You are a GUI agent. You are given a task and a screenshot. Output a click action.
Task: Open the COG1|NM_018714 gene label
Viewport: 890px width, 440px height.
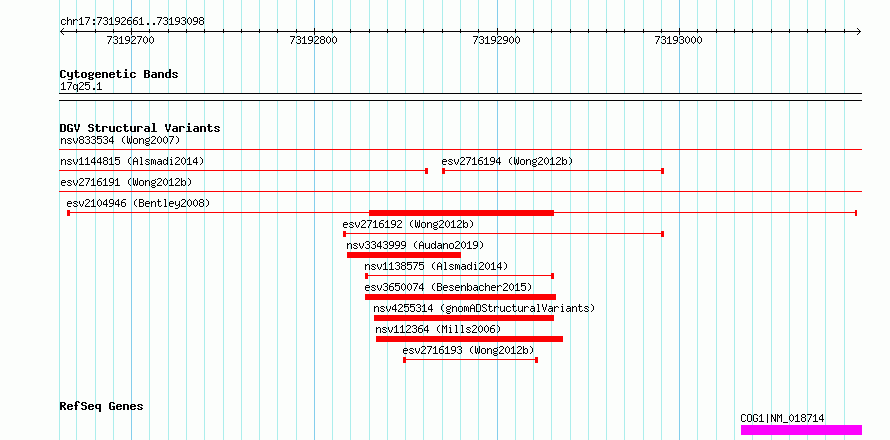point(782,418)
